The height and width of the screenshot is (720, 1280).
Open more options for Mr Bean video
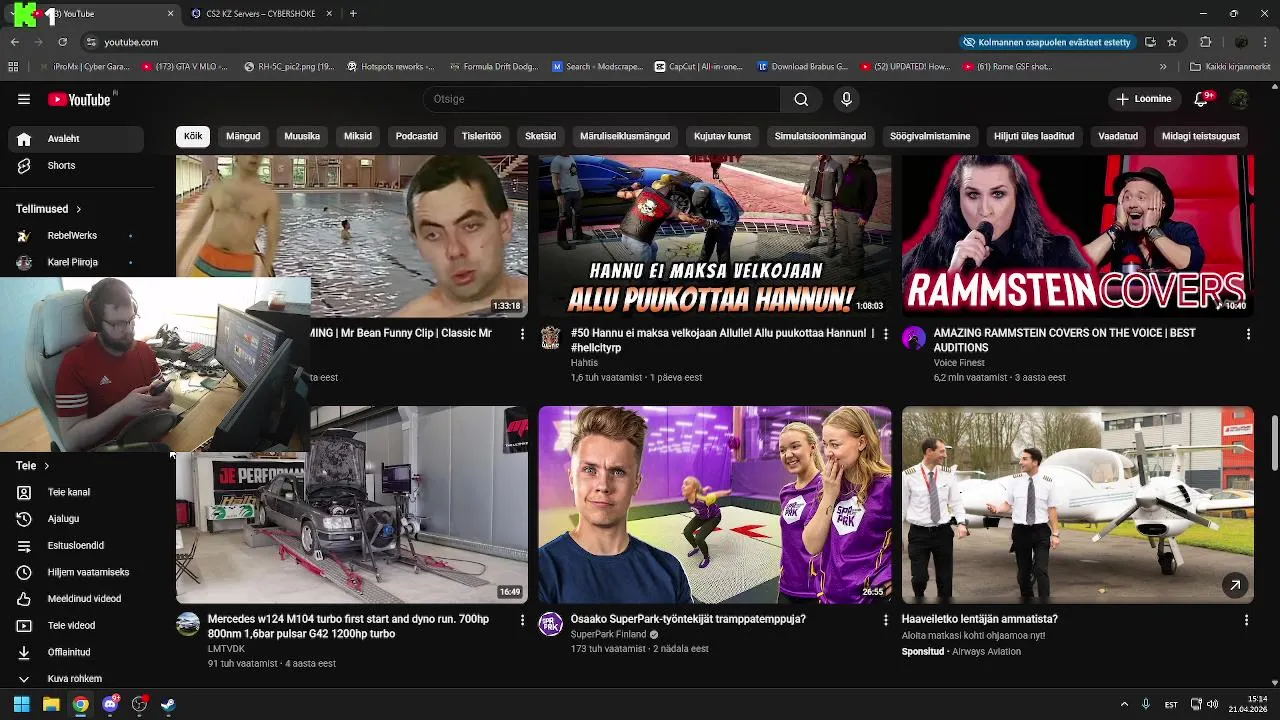[x=522, y=334]
